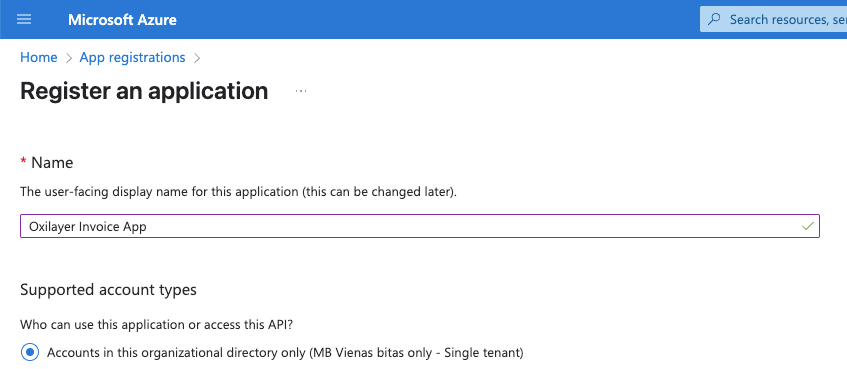Click the Name field label
Image resolution: width=847 pixels, height=369 pixels.
(x=52, y=163)
